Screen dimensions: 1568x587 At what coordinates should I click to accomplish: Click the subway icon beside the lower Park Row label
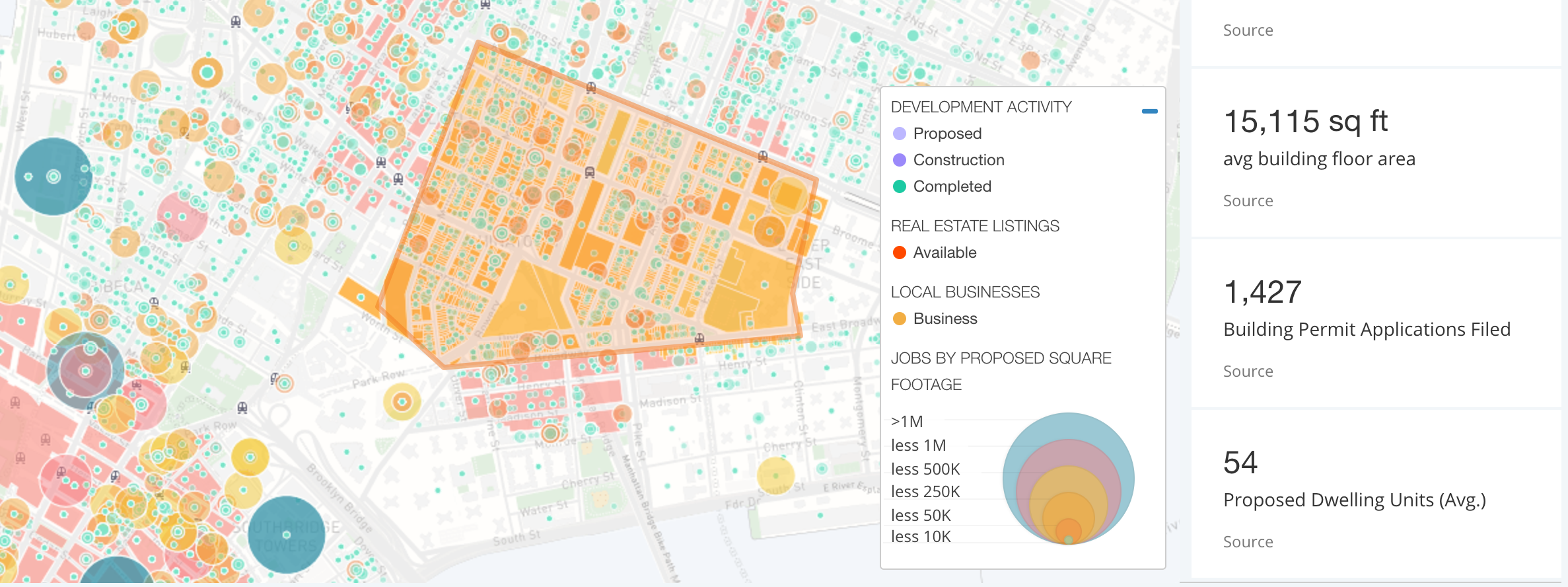tap(242, 408)
